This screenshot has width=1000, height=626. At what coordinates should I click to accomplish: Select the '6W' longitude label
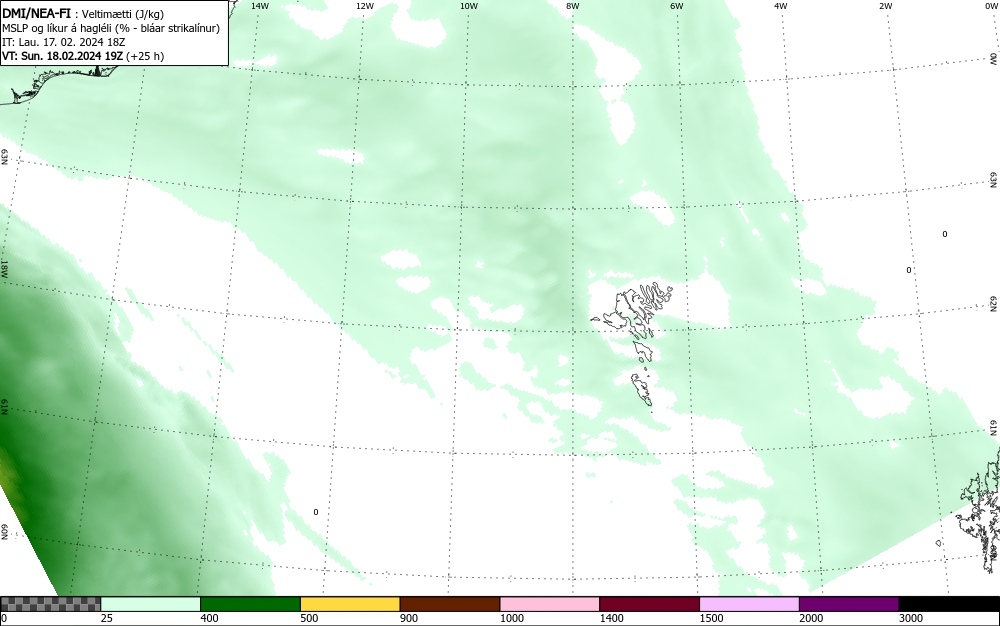pos(677,6)
